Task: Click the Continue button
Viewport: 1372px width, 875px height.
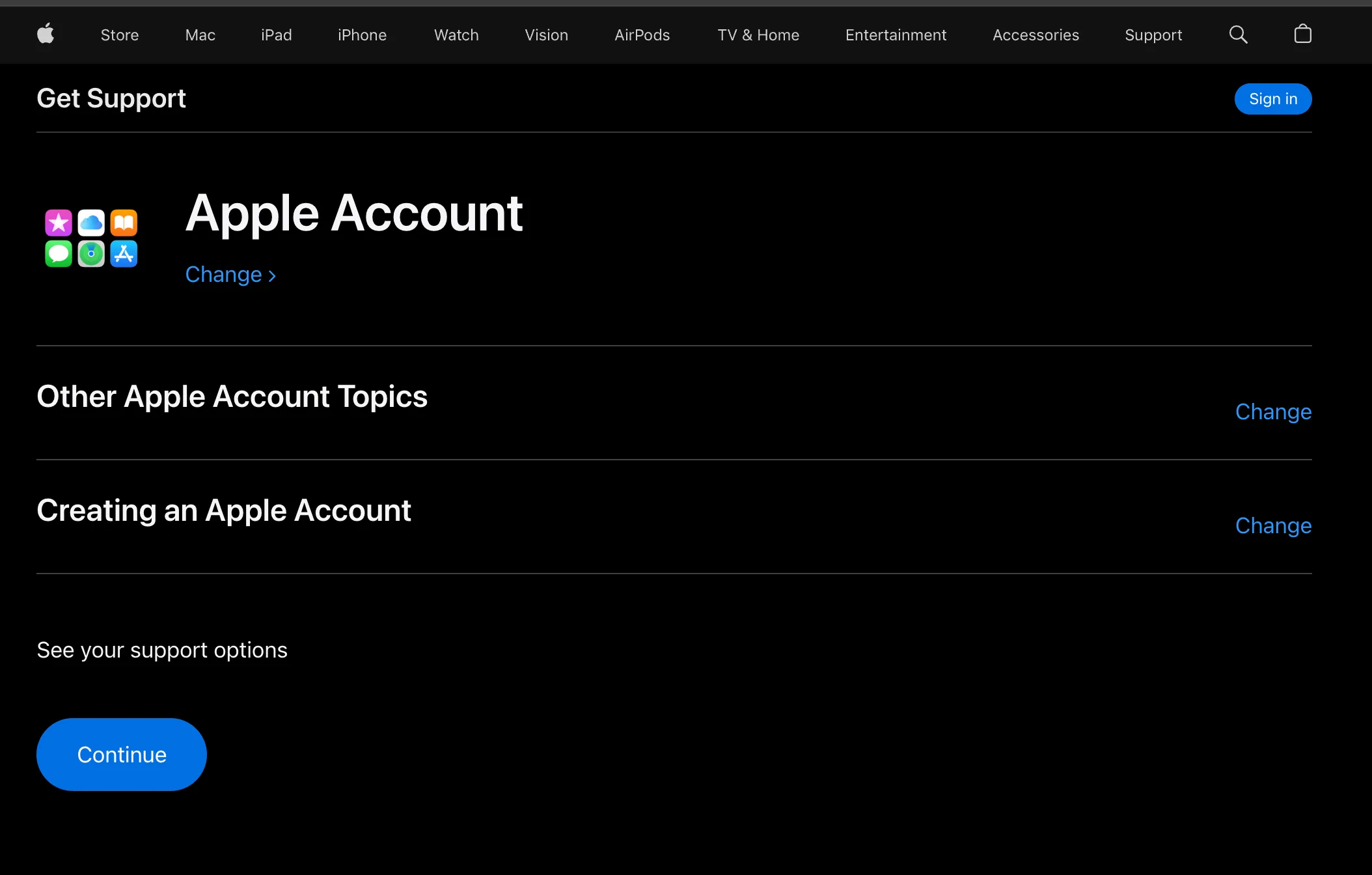Action: click(122, 755)
